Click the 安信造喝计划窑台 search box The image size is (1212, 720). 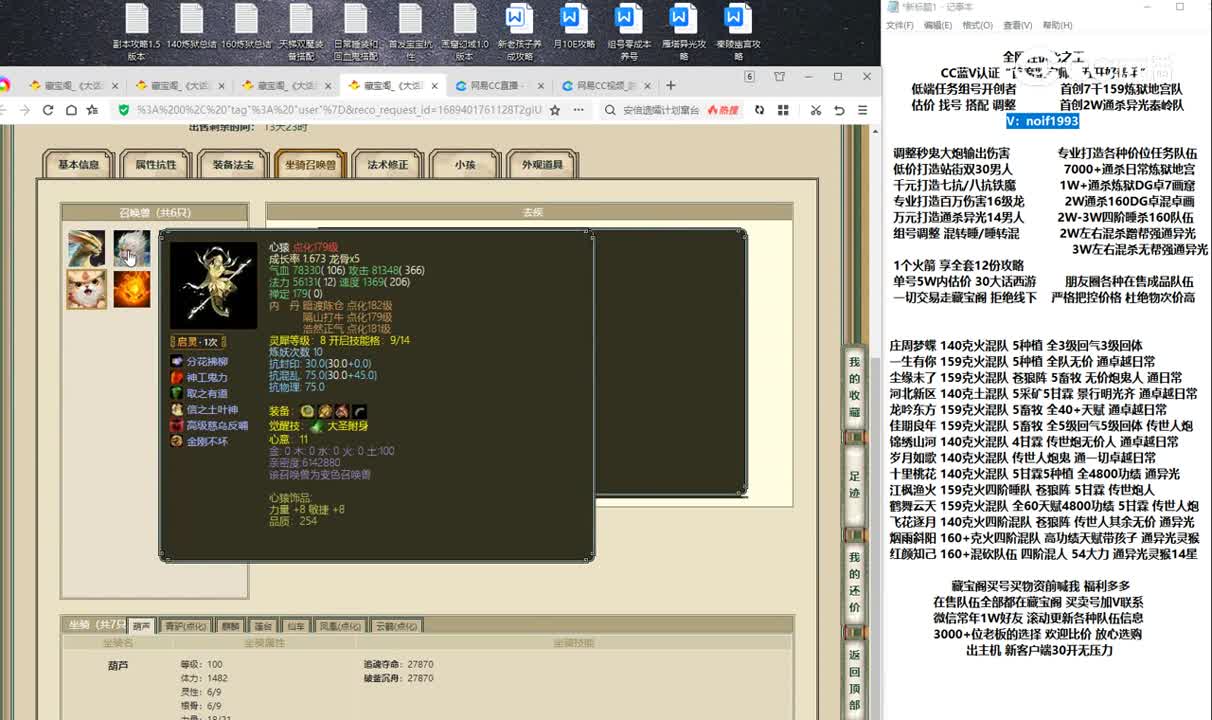coord(661,110)
